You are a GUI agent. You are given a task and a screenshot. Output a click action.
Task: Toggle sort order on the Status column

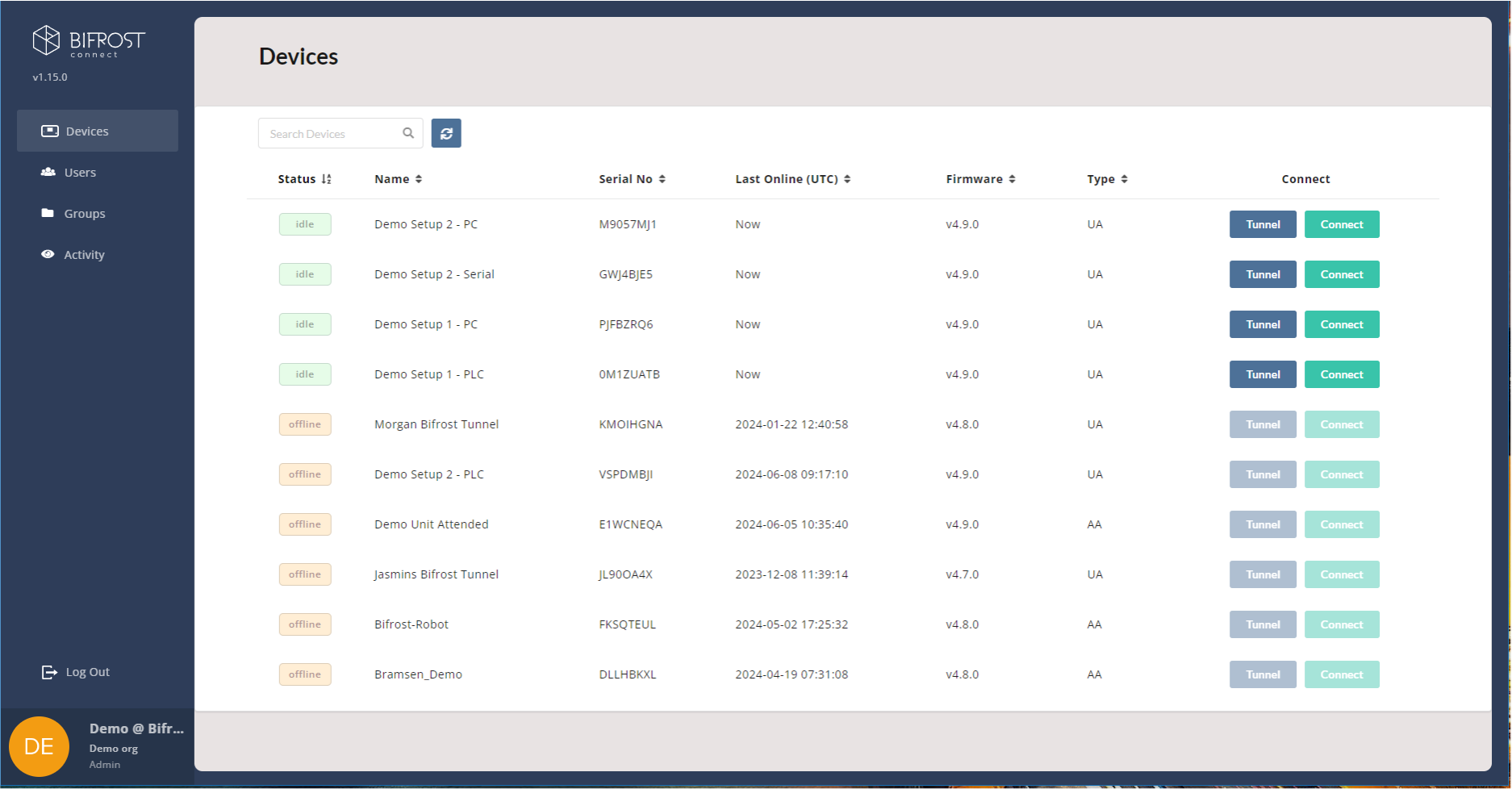(x=327, y=178)
